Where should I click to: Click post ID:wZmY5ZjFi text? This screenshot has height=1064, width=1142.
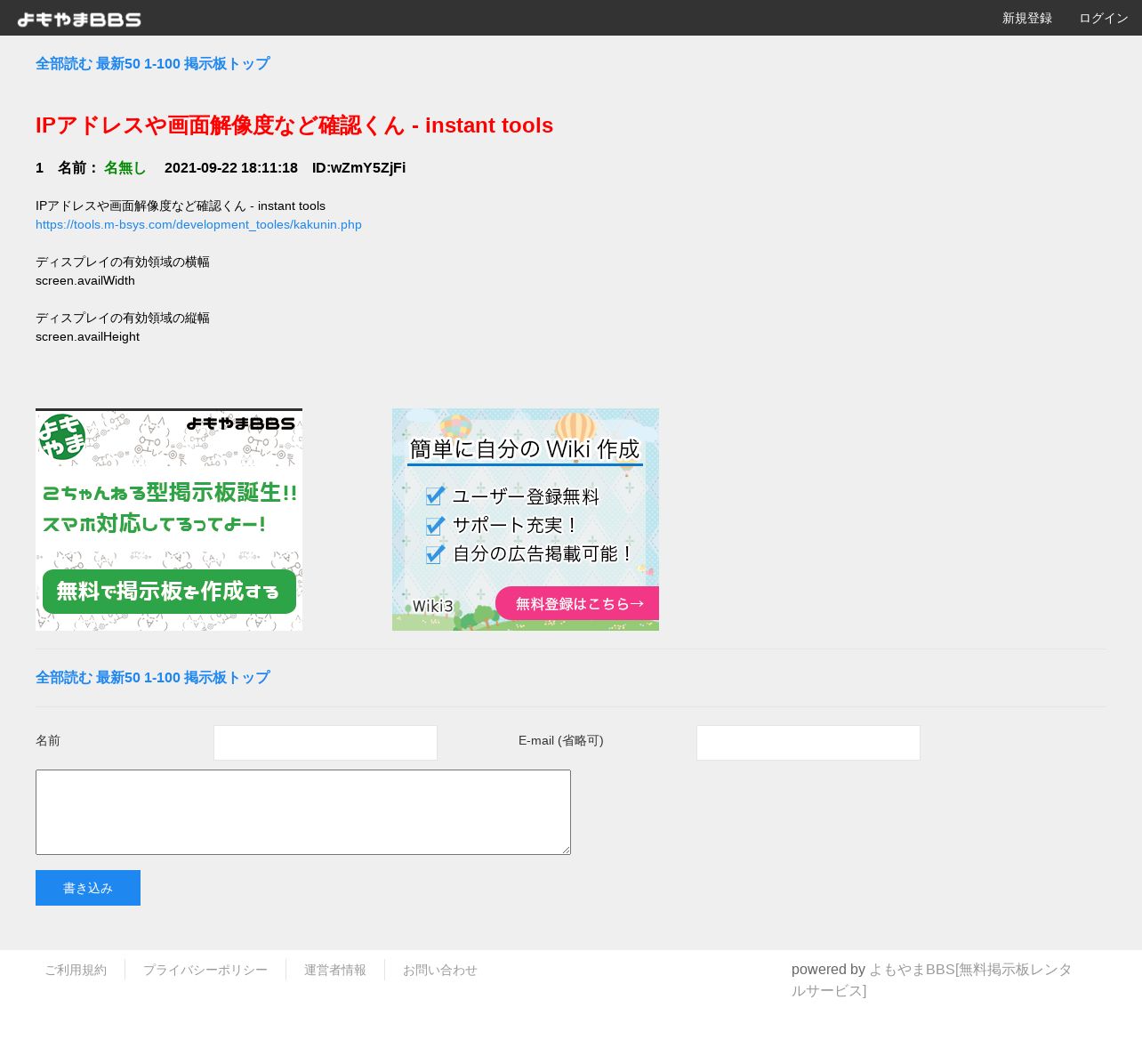click(x=358, y=168)
